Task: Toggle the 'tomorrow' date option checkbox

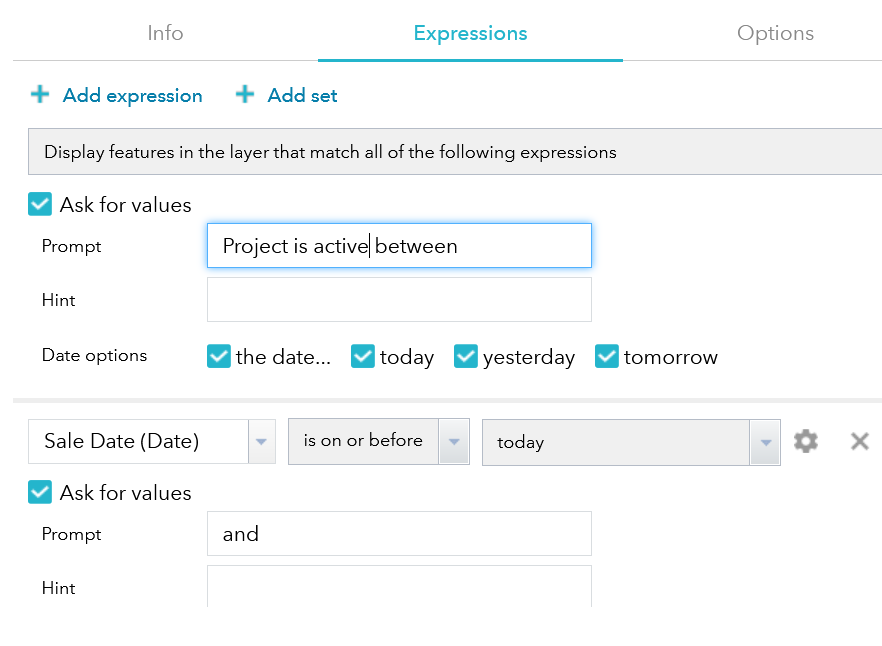Action: coord(607,357)
